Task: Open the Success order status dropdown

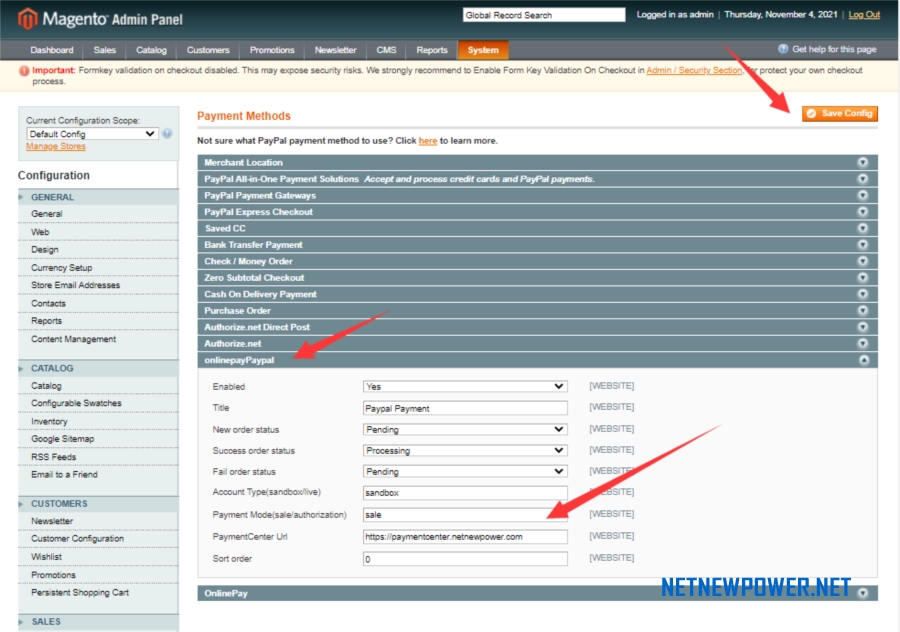Action: coord(465,451)
